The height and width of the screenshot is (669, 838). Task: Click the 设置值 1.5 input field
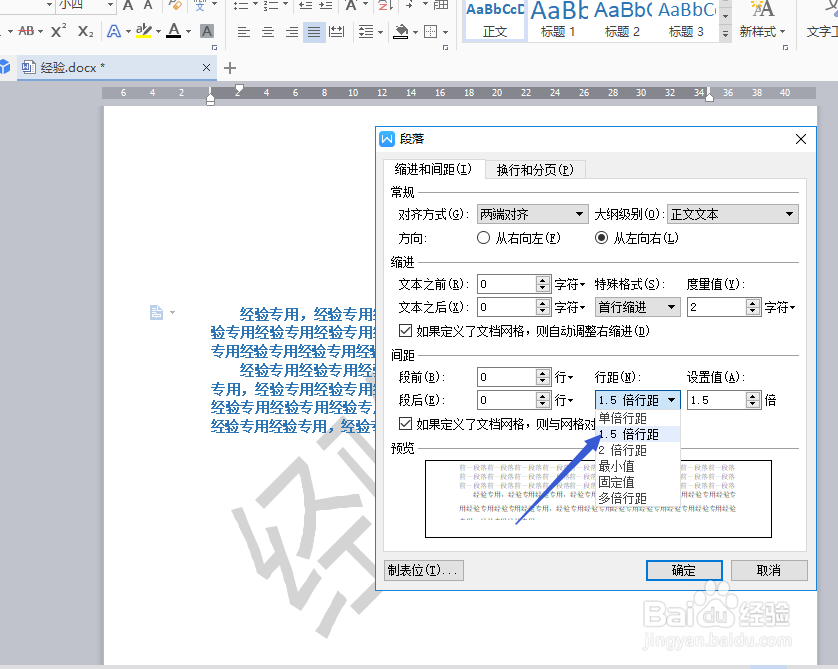[716, 400]
